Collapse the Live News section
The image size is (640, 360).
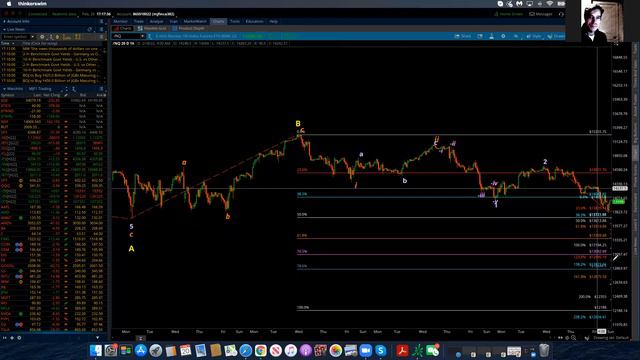[x=4, y=29]
